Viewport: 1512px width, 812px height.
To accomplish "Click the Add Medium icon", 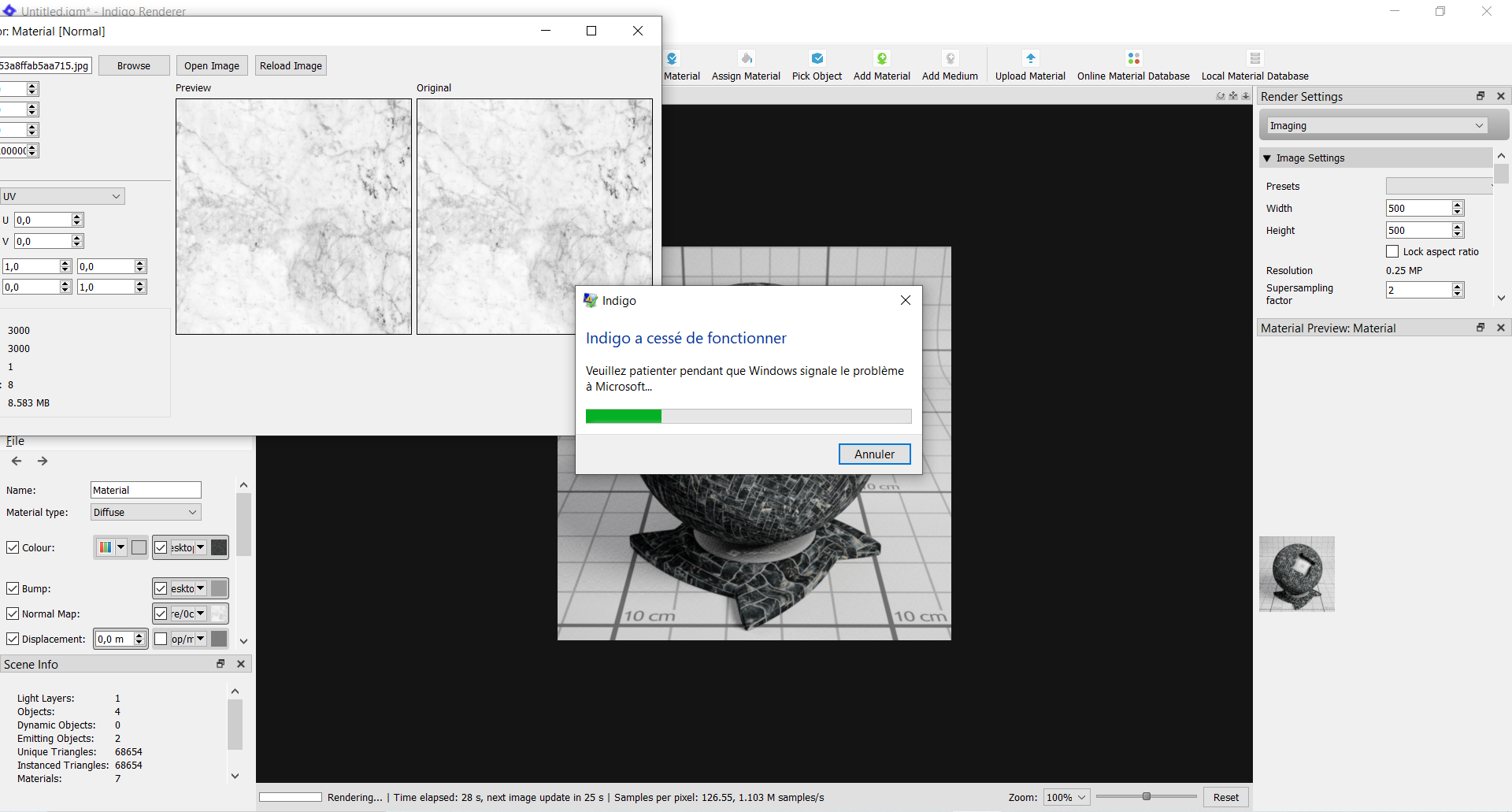I will coord(950,59).
